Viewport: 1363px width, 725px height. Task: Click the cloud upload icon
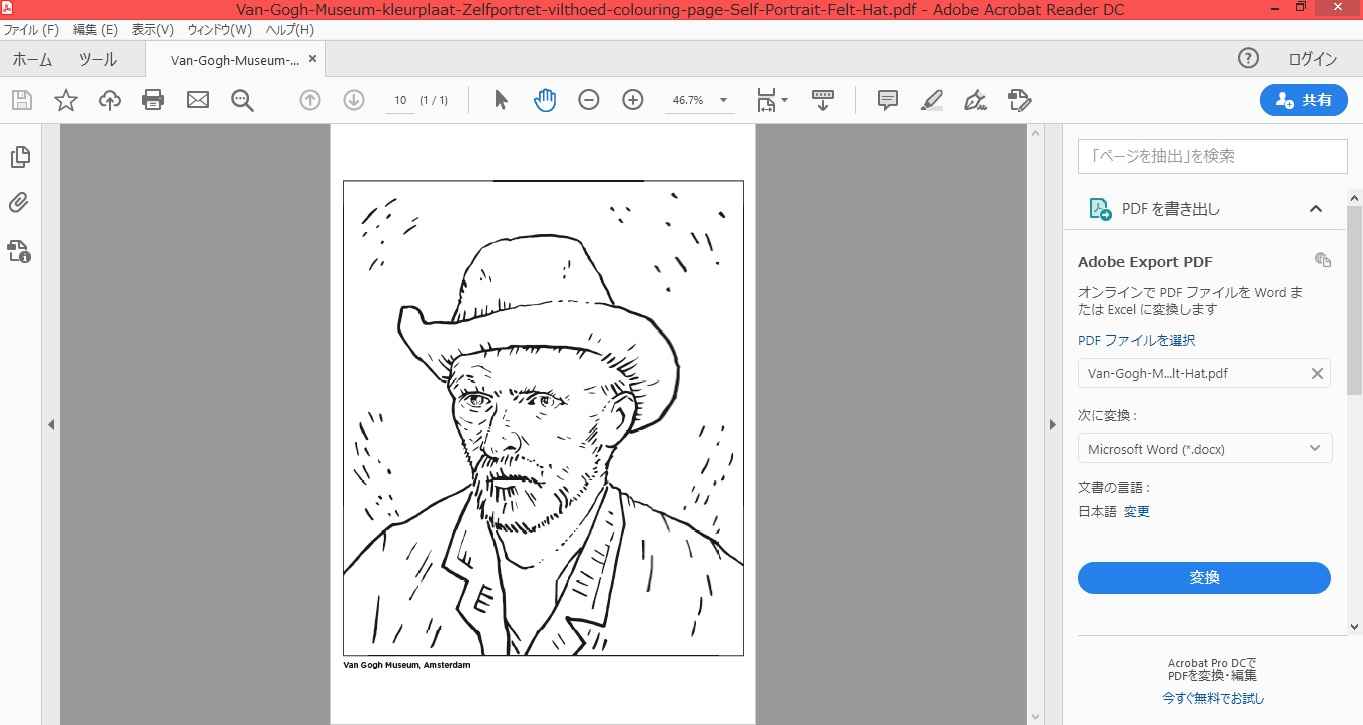110,100
